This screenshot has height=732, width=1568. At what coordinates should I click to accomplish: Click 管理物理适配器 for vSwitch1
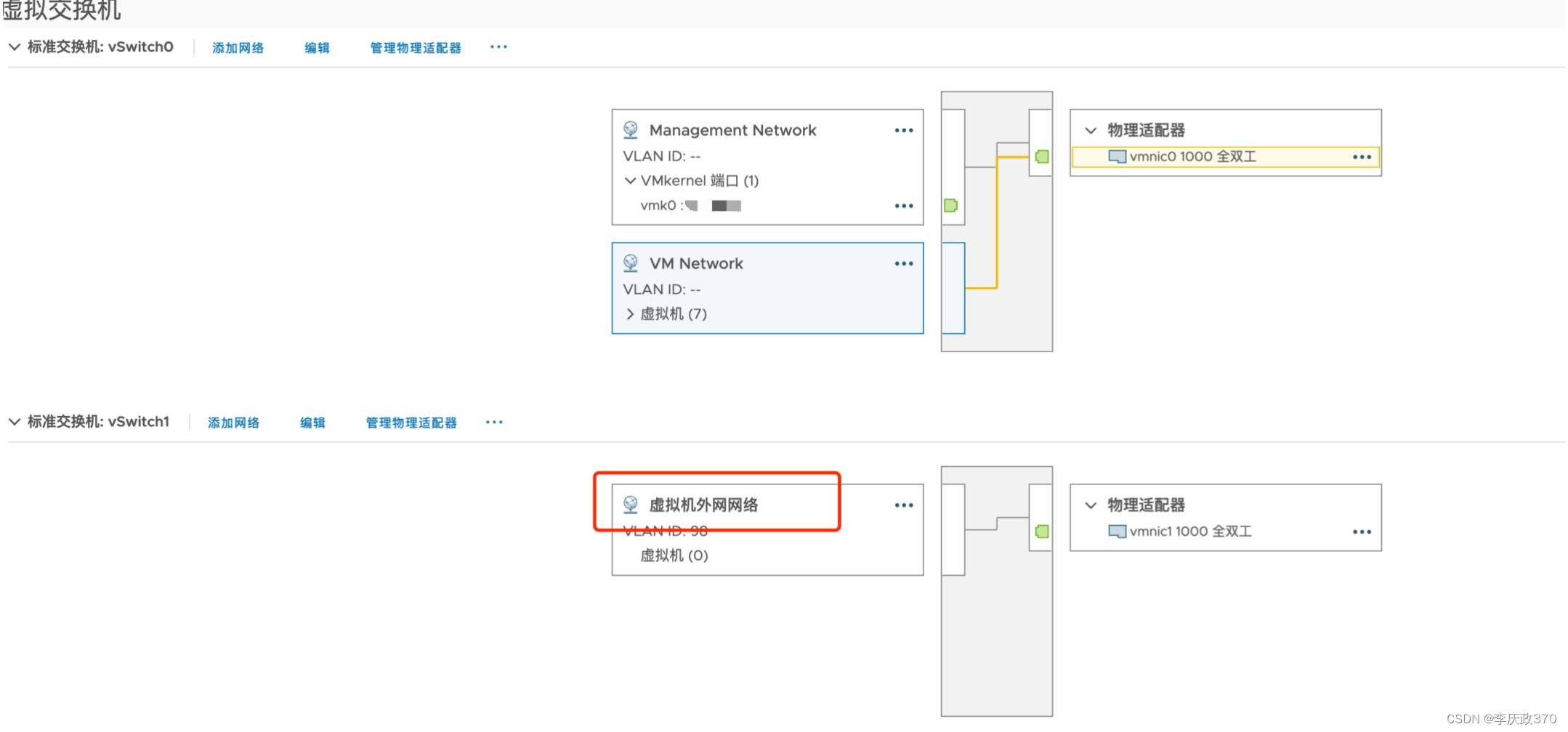[411, 423]
